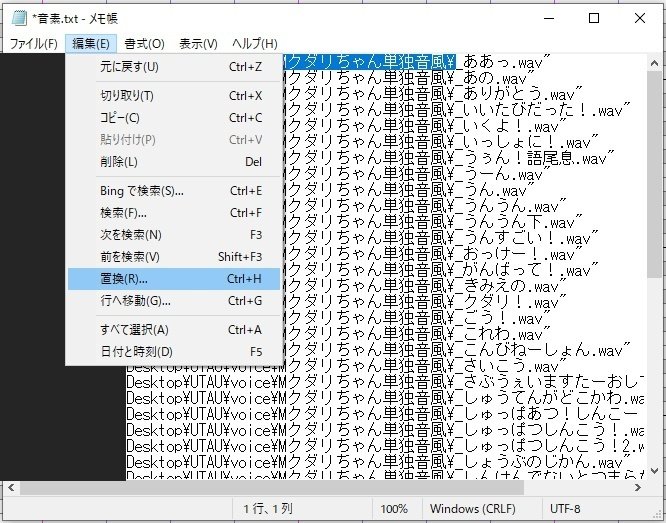The width and height of the screenshot is (666, 523).
Task: Choose 次を検索(N) entry
Action: click(174, 235)
